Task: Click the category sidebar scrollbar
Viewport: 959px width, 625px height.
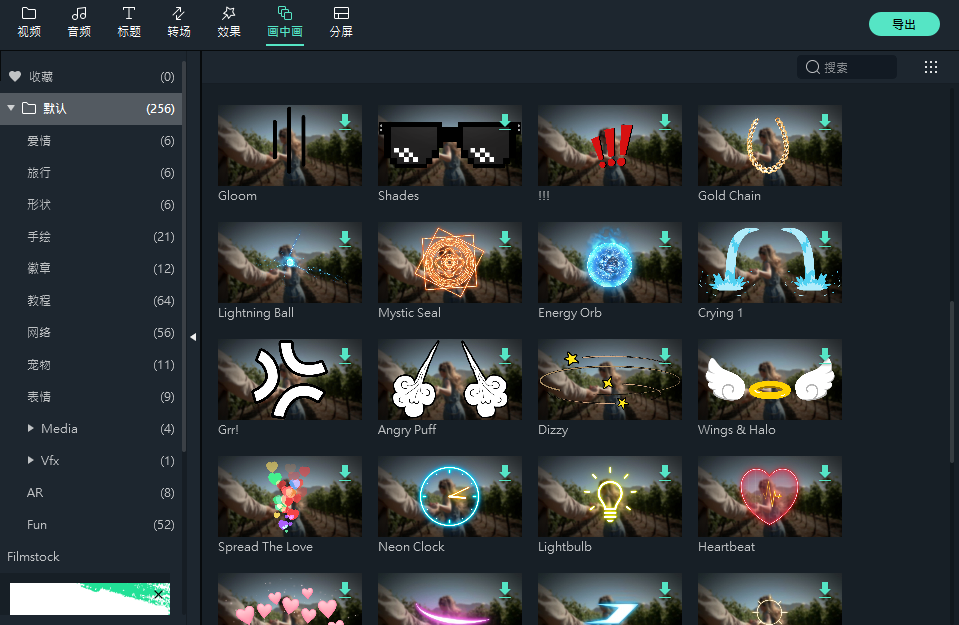Action: tap(184, 257)
